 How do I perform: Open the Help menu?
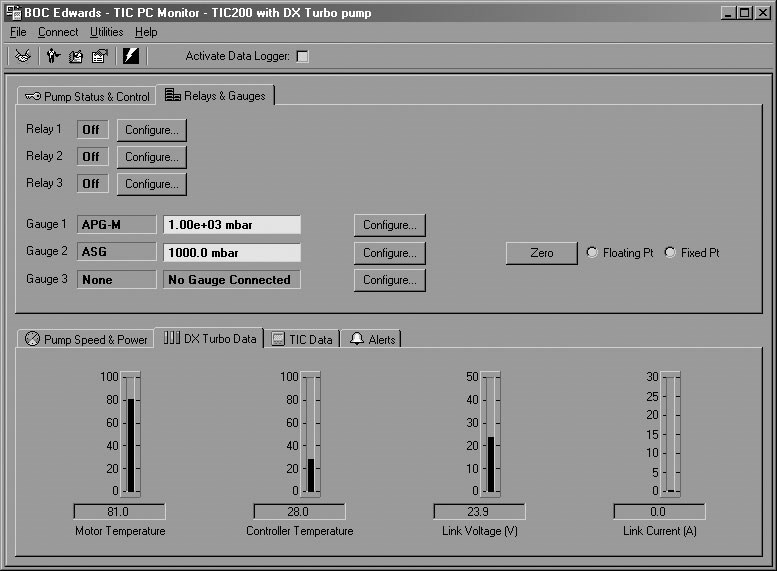[146, 32]
